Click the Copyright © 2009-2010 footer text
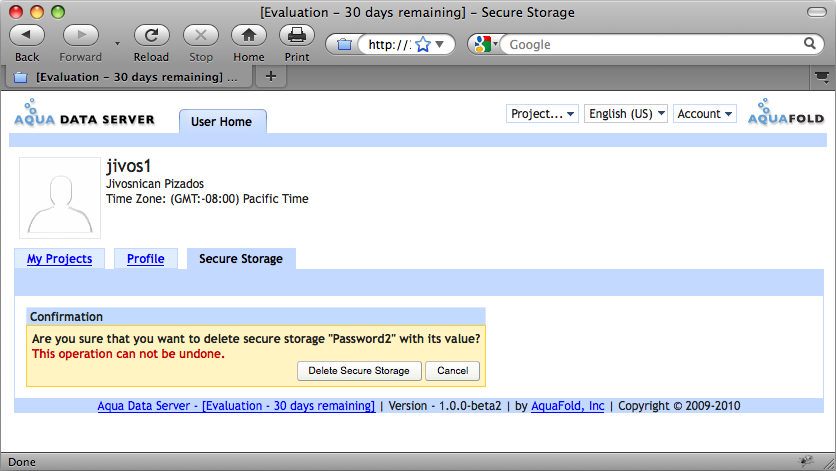This screenshot has width=836, height=471. point(679,406)
